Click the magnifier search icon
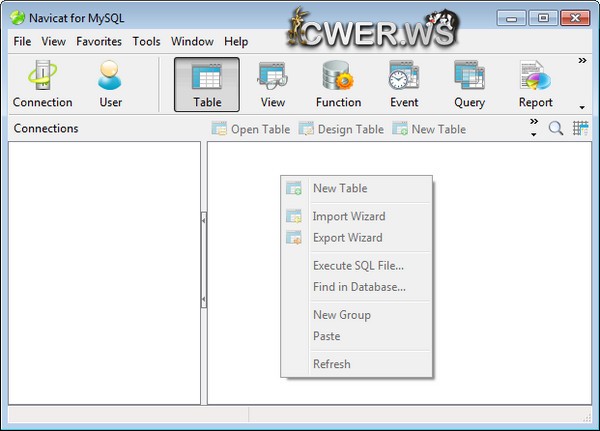Image resolution: width=600 pixels, height=431 pixels. [x=556, y=129]
